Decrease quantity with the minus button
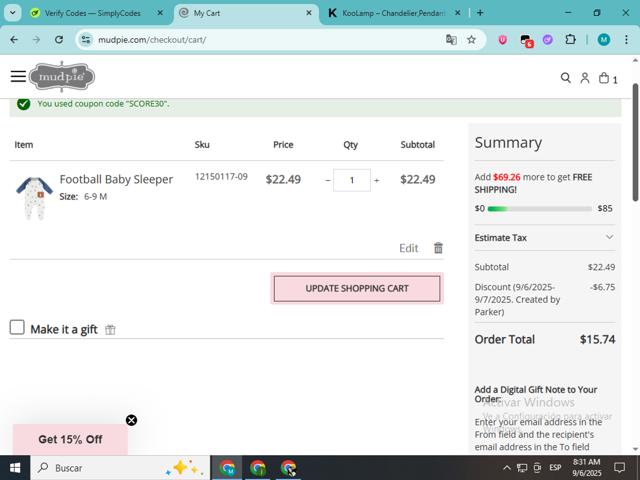Screen dimensions: 640x480 click(327, 180)
